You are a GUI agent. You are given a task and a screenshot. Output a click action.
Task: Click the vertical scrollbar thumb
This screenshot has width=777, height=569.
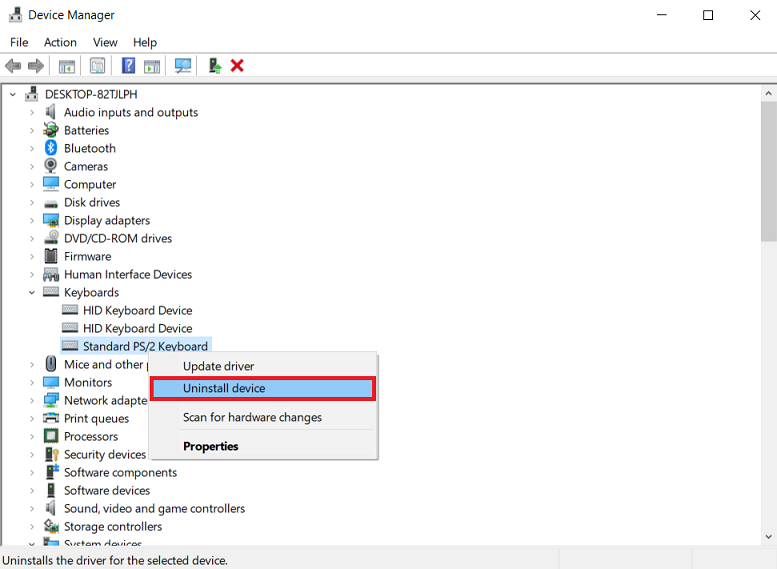point(768,171)
